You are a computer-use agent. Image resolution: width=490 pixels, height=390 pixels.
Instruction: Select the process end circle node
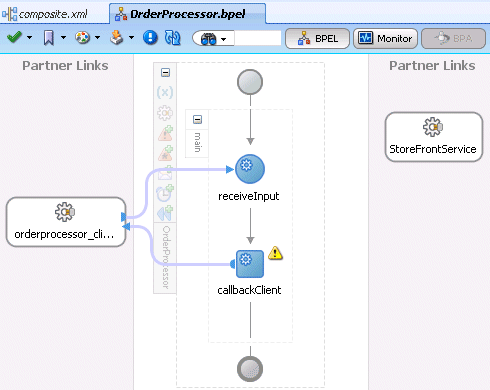click(250, 369)
